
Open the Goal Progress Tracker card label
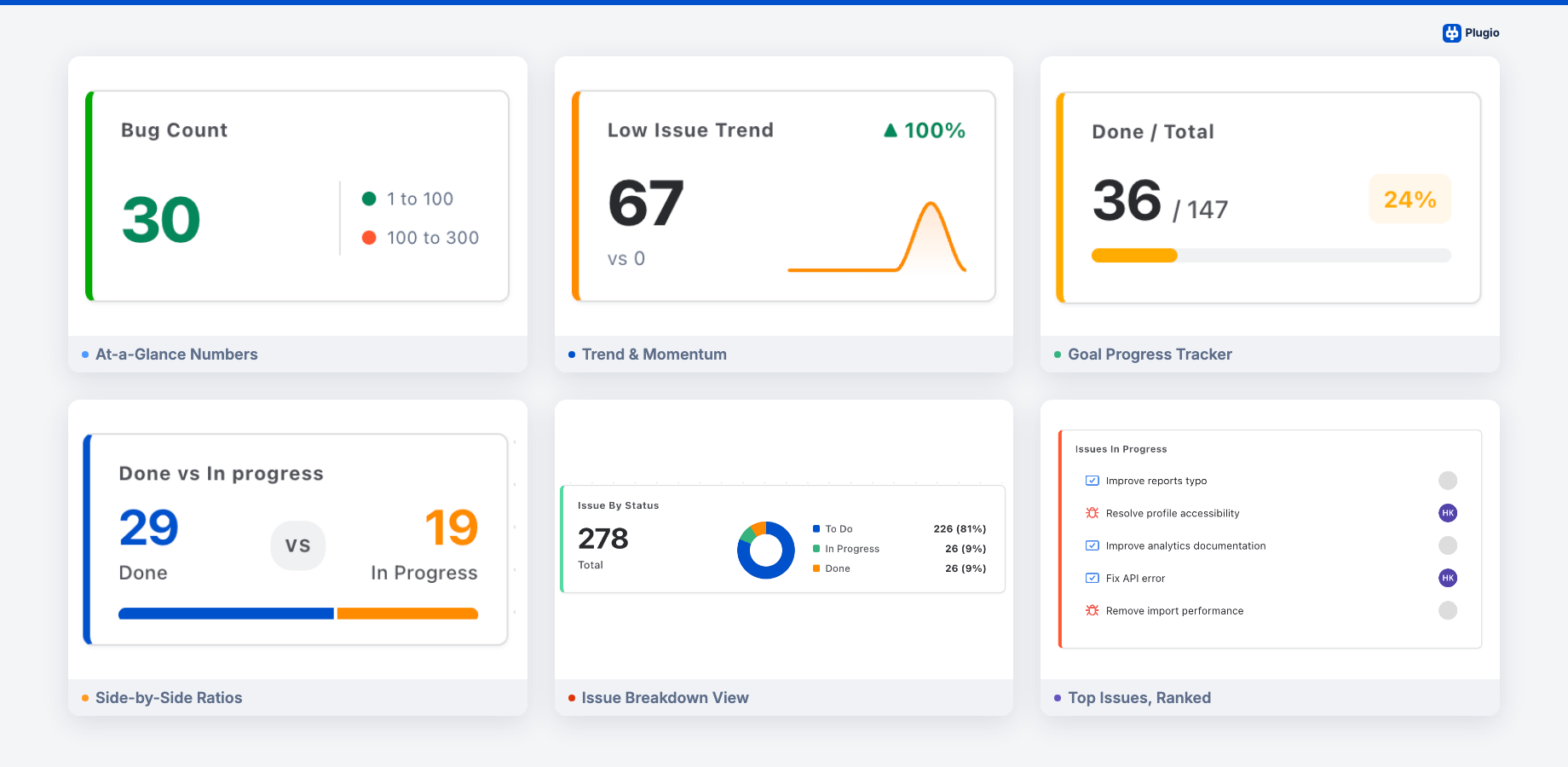point(1150,355)
